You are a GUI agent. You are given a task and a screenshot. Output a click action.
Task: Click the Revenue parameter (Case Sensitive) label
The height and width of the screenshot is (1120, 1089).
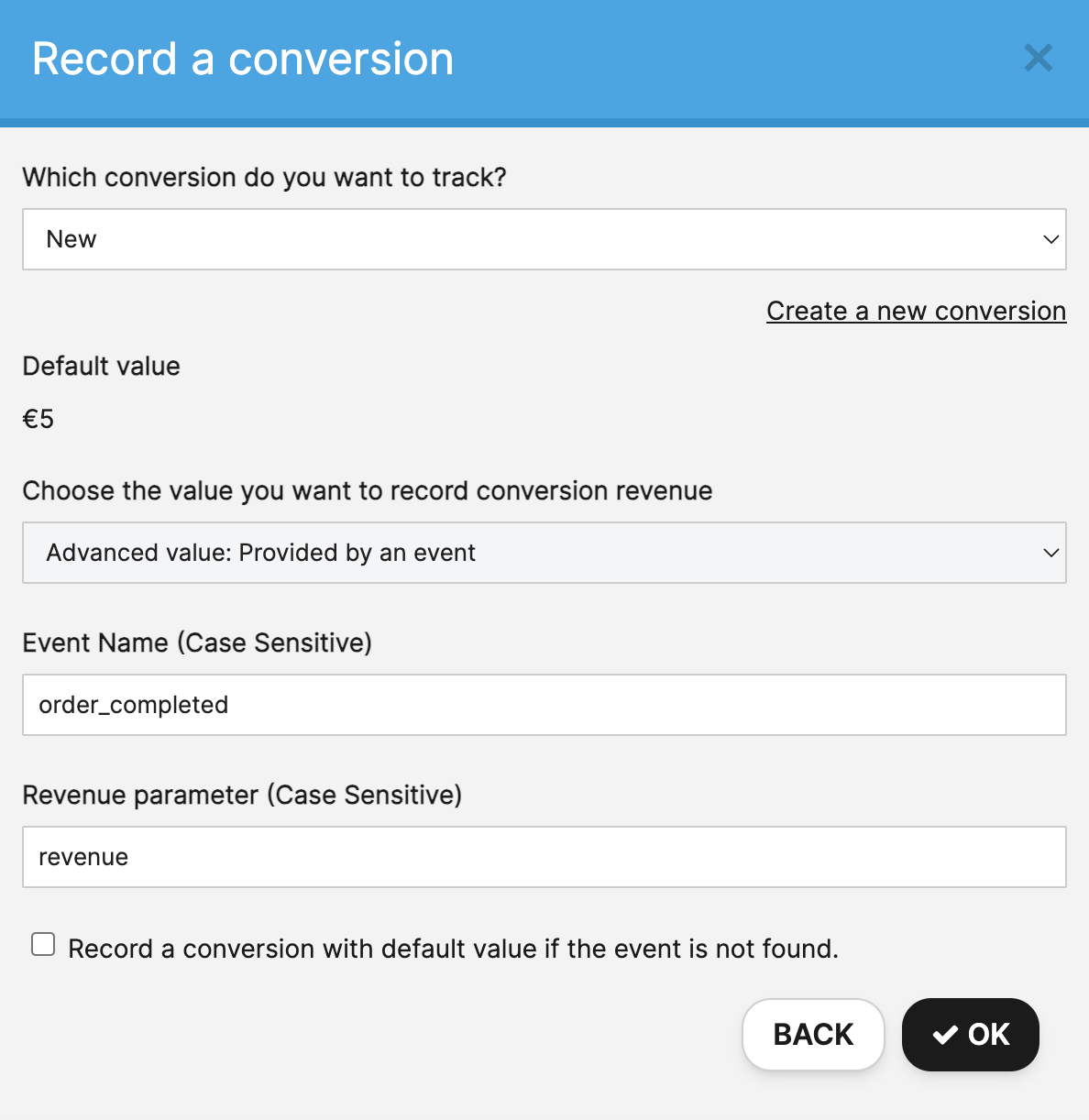point(242,795)
